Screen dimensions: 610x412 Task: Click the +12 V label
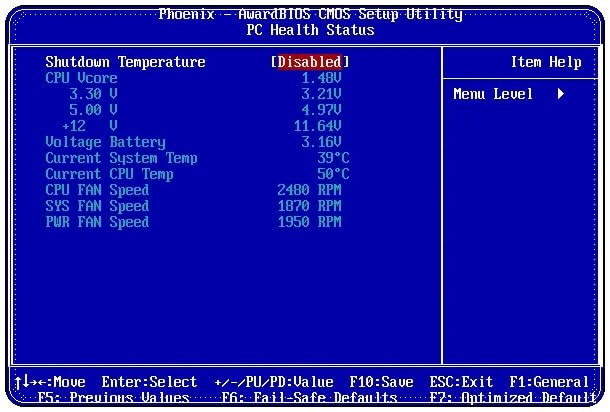89,126
